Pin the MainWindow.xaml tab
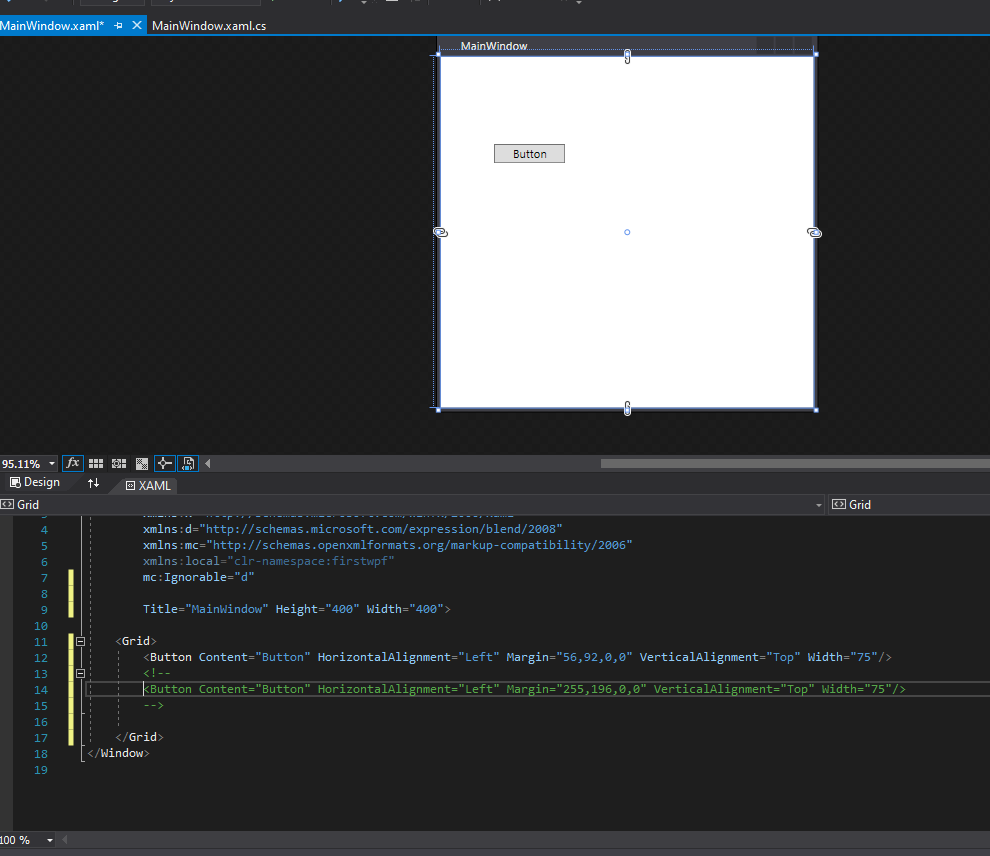990x856 pixels. [118, 25]
